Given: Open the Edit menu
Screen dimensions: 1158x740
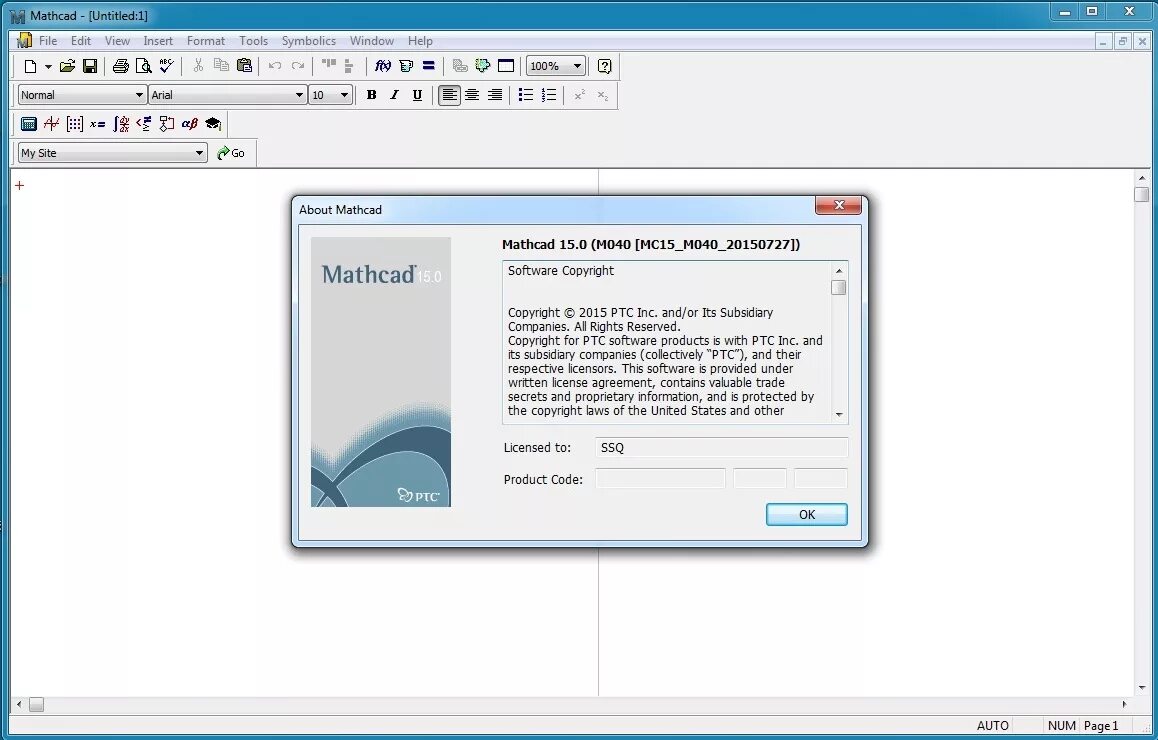Looking at the screenshot, I should (x=80, y=41).
